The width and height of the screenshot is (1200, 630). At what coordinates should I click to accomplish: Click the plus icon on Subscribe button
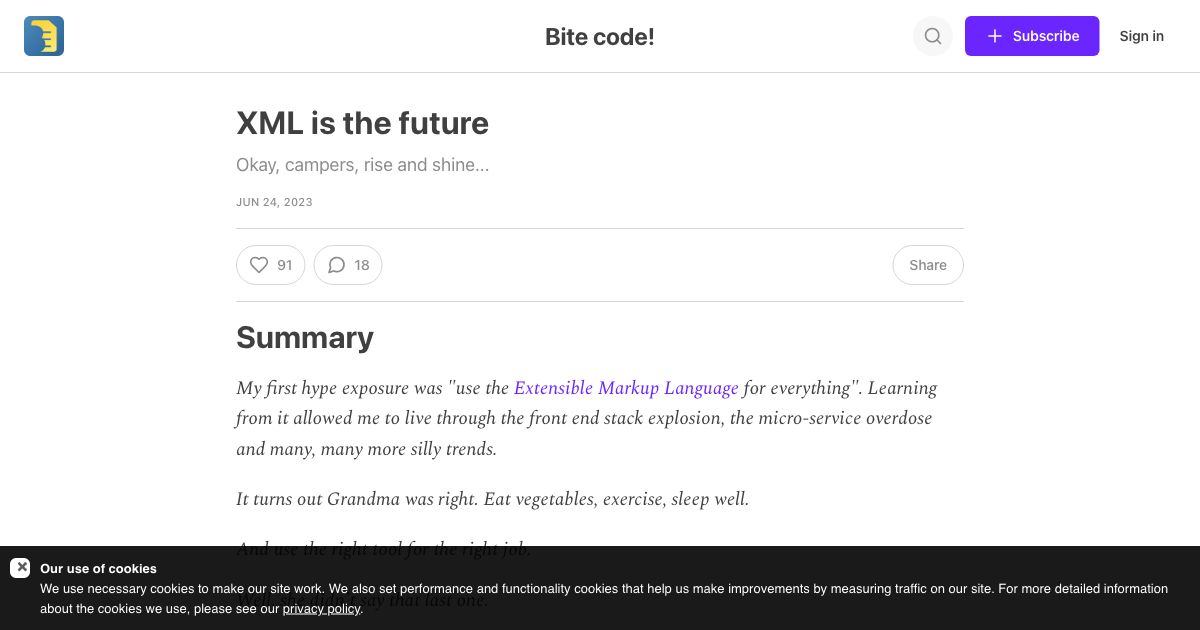pyautogui.click(x=995, y=36)
